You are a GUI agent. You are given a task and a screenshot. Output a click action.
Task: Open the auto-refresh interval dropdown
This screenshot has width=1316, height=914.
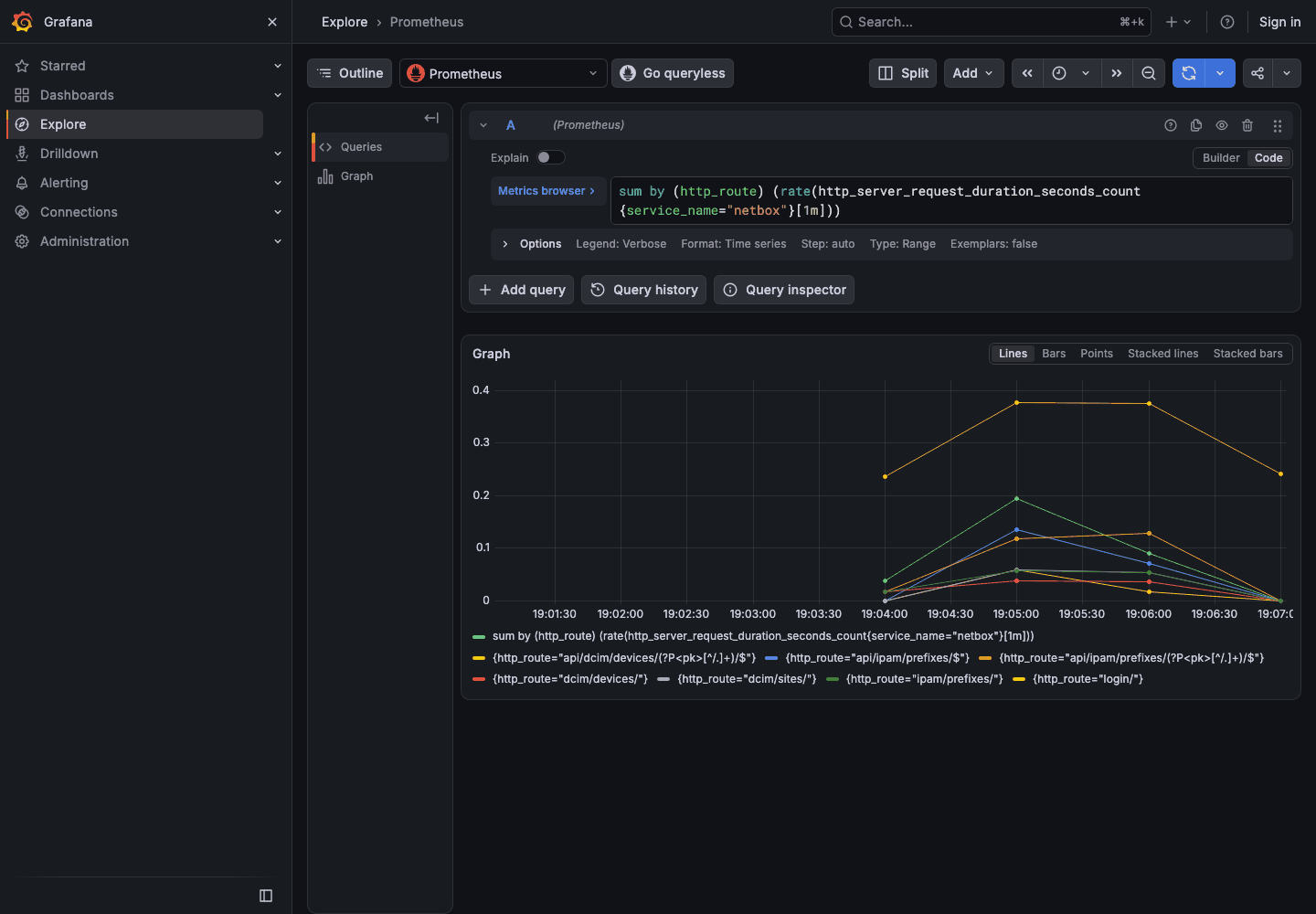tap(1220, 73)
